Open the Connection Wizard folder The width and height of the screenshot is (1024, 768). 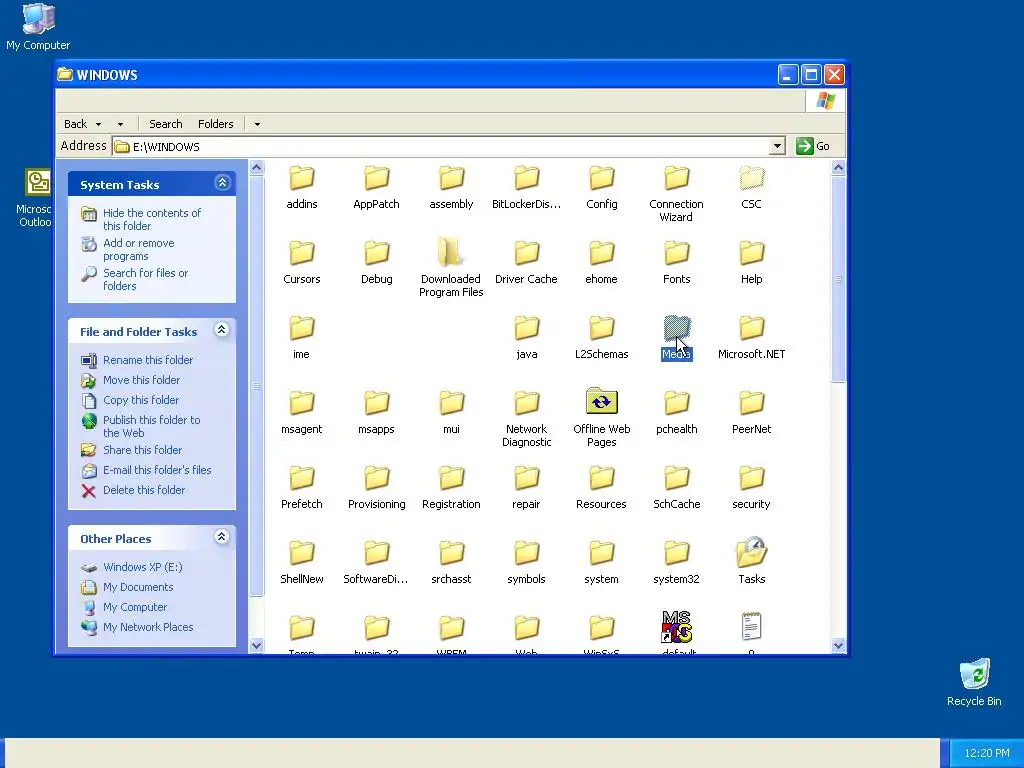click(x=676, y=194)
